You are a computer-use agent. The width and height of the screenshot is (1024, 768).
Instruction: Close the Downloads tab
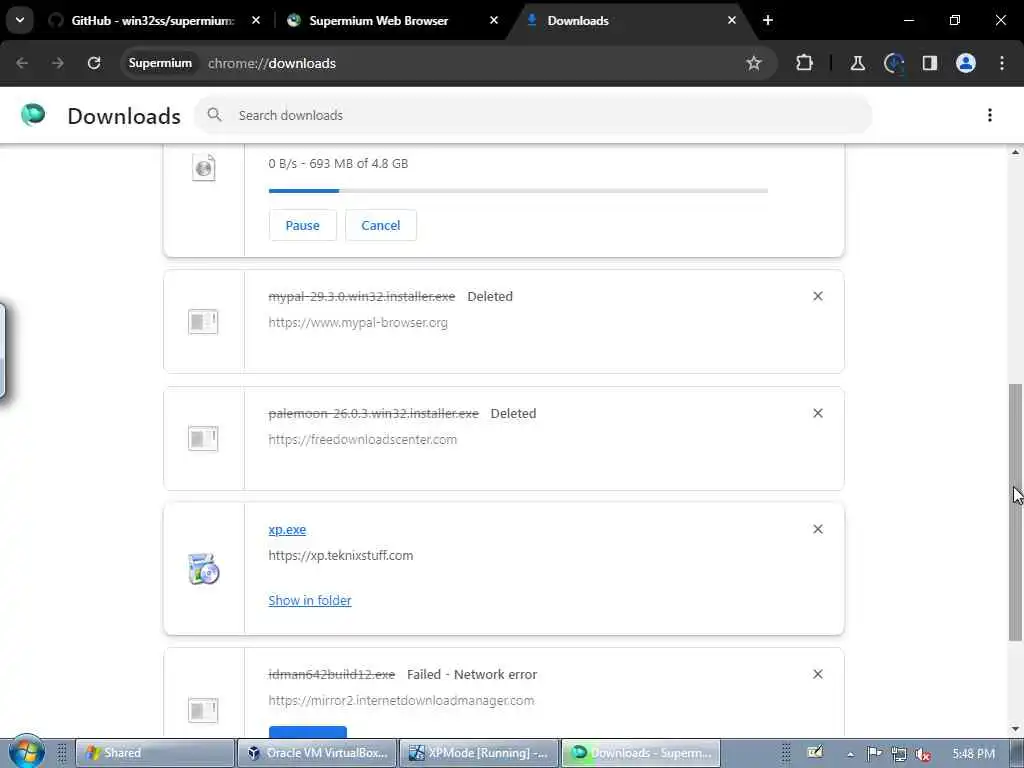click(x=731, y=21)
